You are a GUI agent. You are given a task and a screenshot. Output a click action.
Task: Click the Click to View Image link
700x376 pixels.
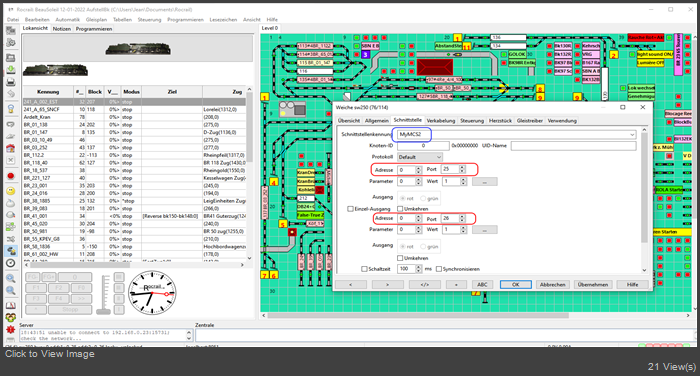click(x=50, y=354)
